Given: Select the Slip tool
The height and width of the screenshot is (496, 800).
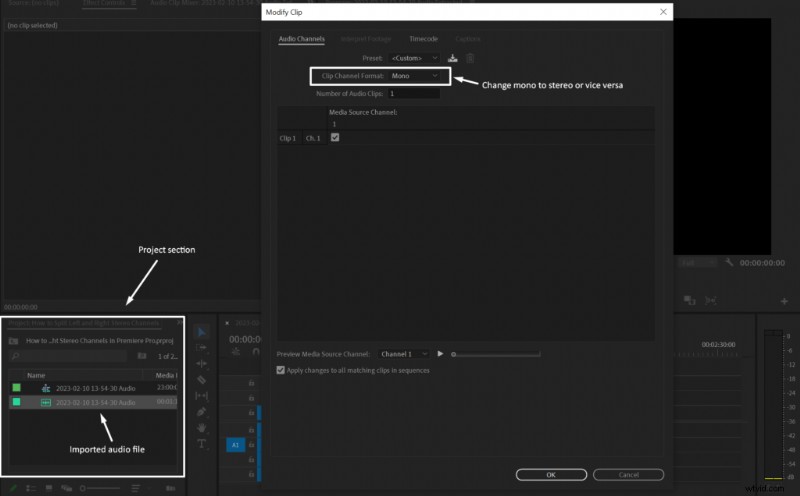Looking at the screenshot, I should pos(202,395).
